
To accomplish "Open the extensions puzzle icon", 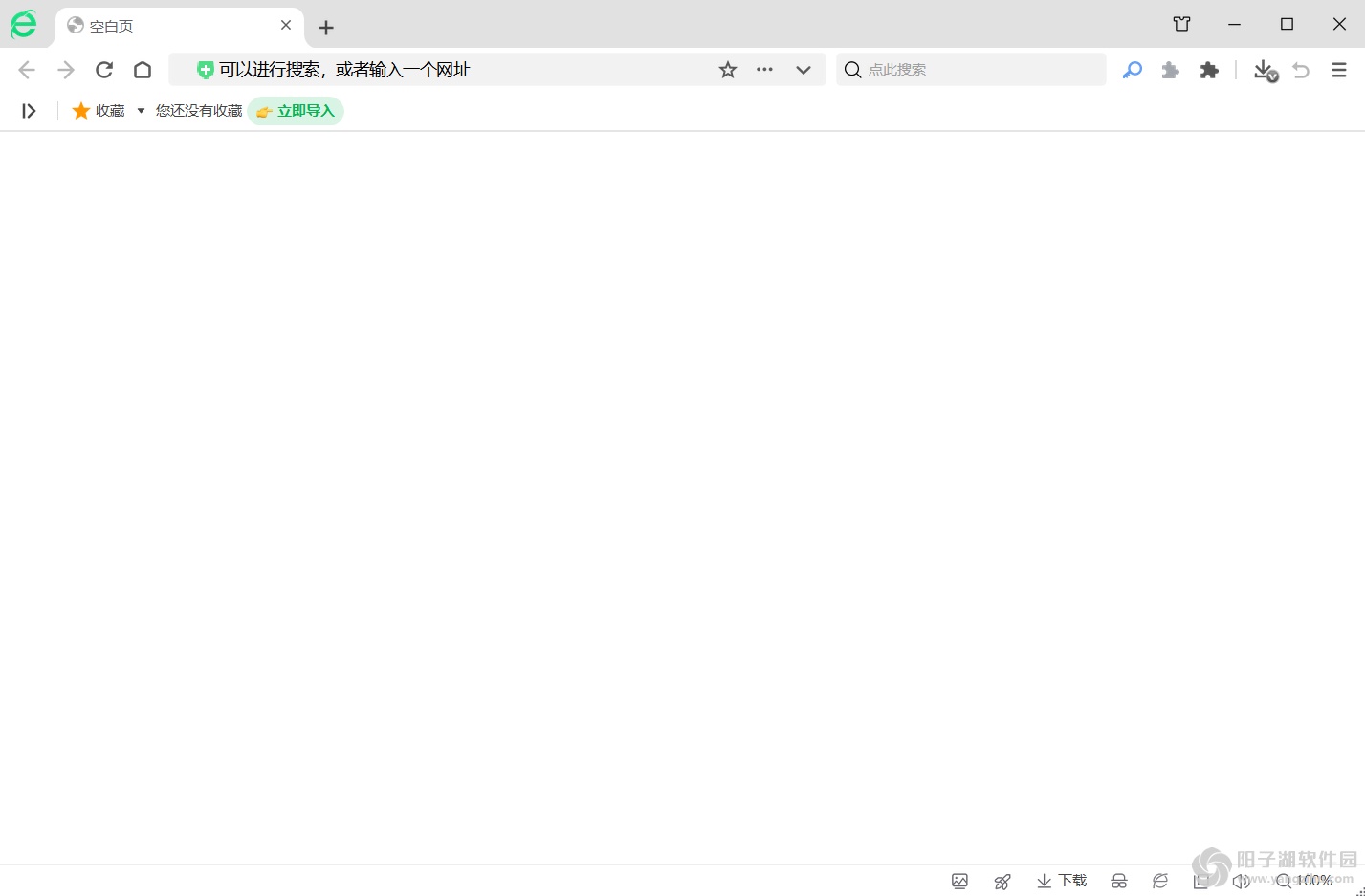I will 1209,69.
